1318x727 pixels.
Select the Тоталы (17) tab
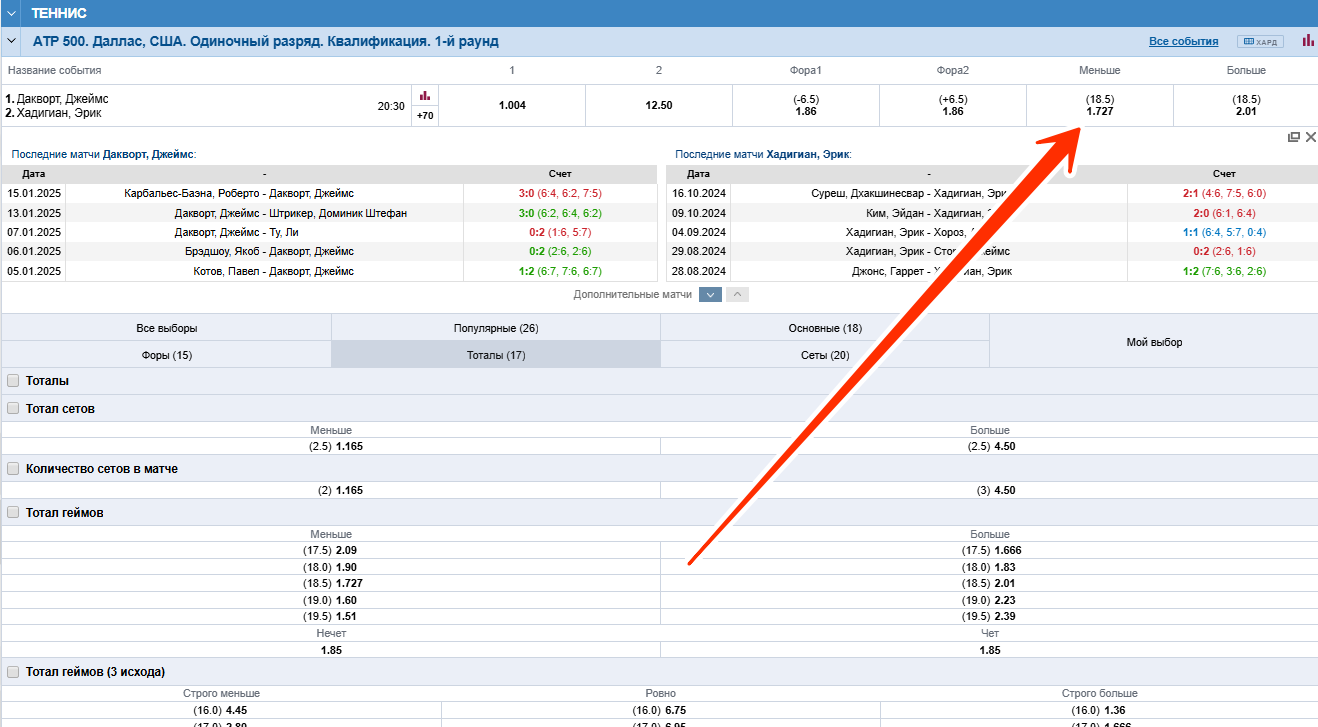496,355
